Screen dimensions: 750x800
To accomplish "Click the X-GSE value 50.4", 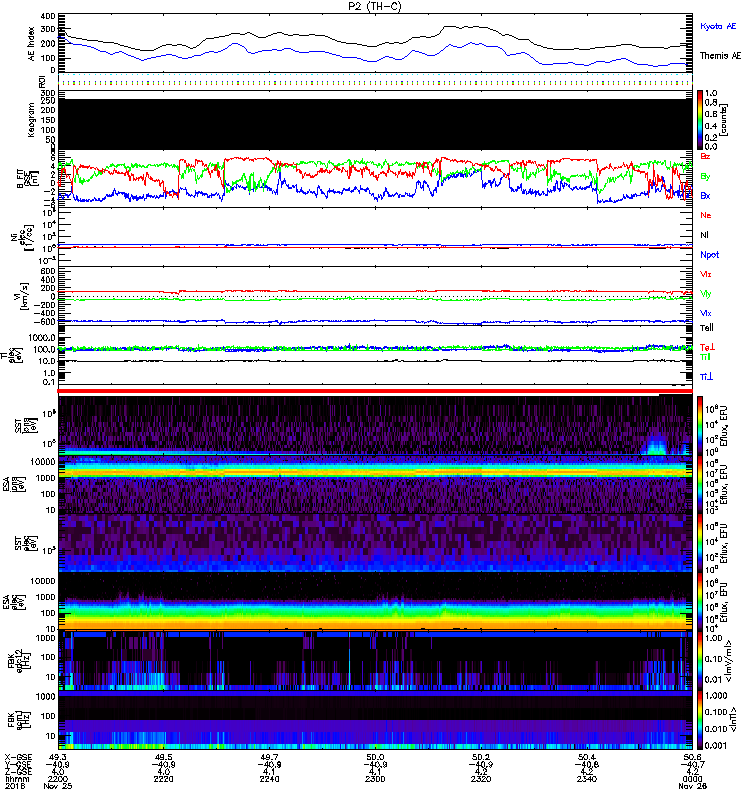I will pyautogui.click(x=587, y=757).
